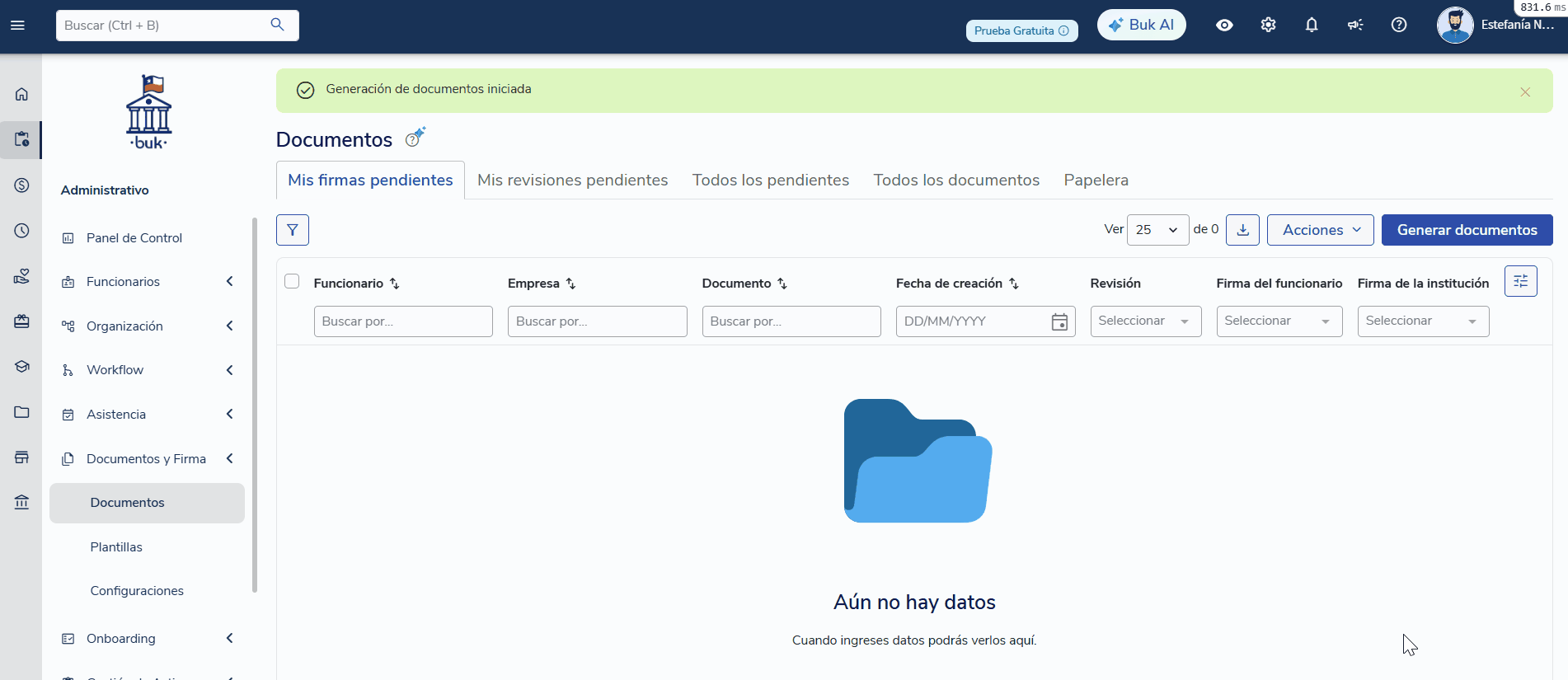Image resolution: width=1568 pixels, height=680 pixels.
Task: Open the Revisión Seleccionar dropdown
Action: (1145, 321)
